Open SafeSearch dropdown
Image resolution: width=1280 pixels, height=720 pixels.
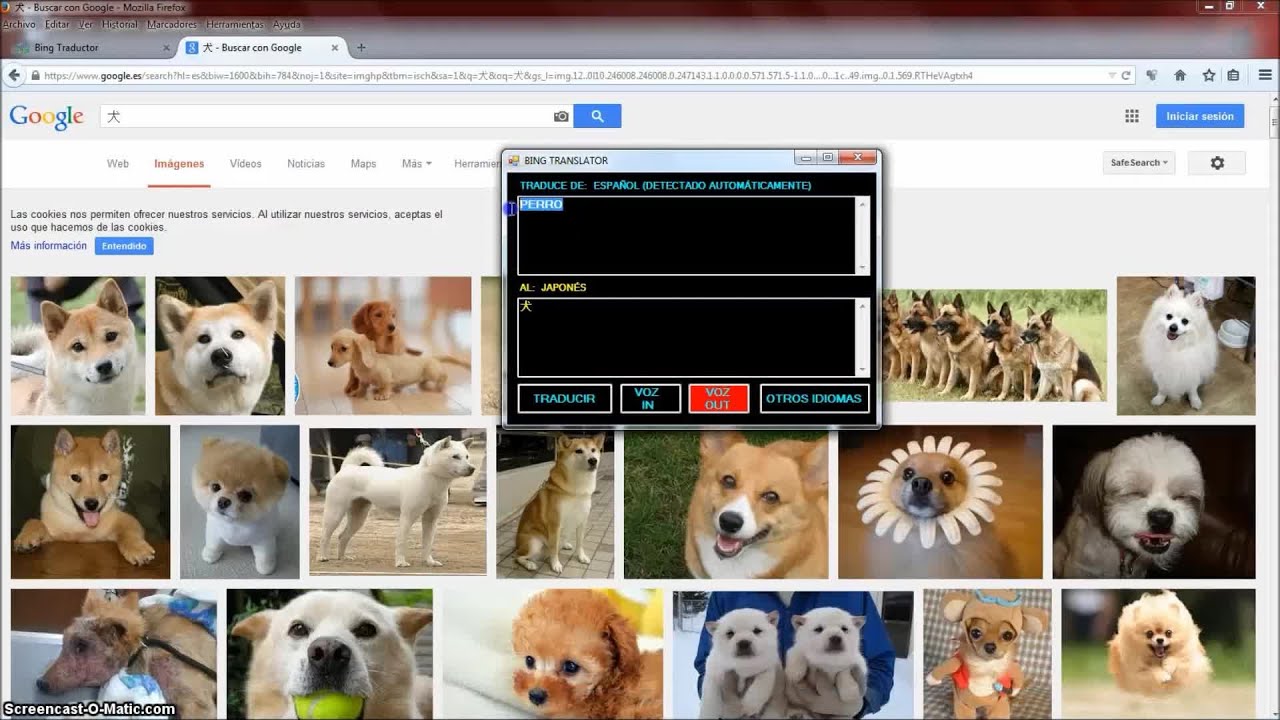pyautogui.click(x=1139, y=163)
